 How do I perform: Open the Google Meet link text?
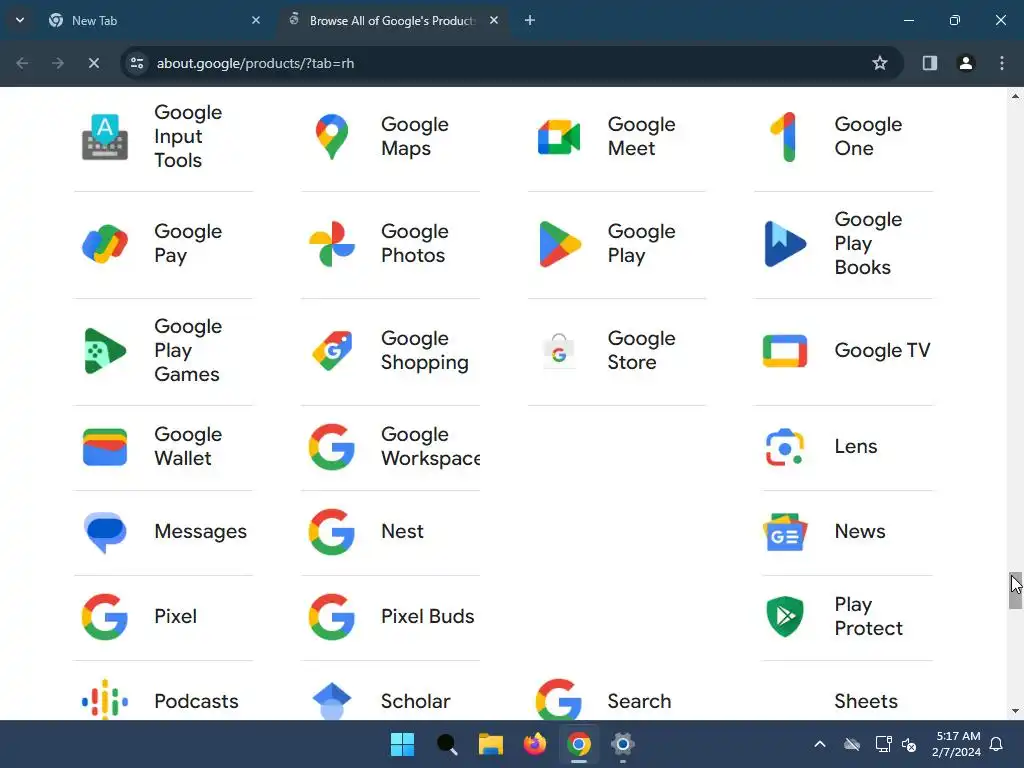(x=641, y=136)
